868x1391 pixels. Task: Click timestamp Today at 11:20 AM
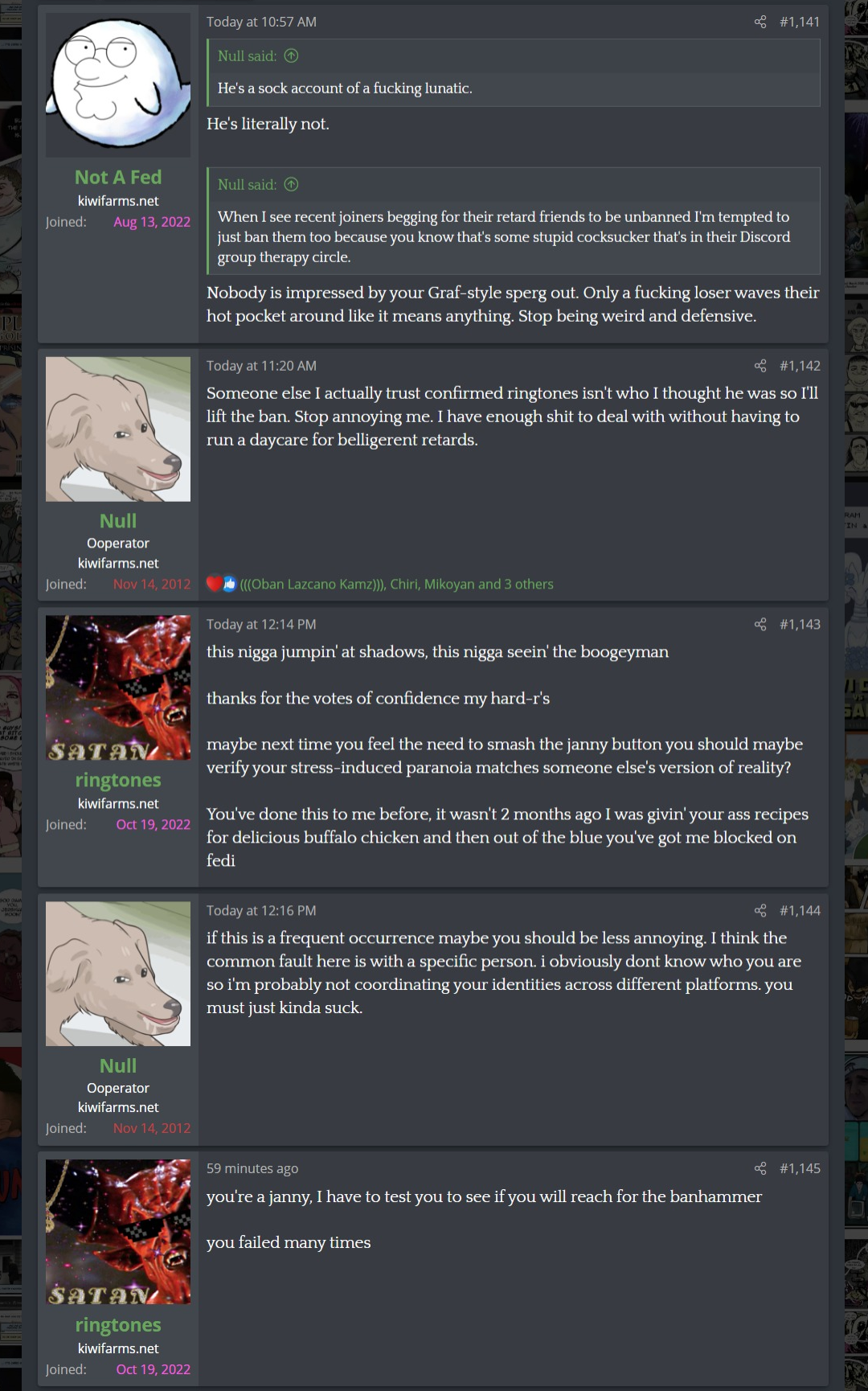261,366
